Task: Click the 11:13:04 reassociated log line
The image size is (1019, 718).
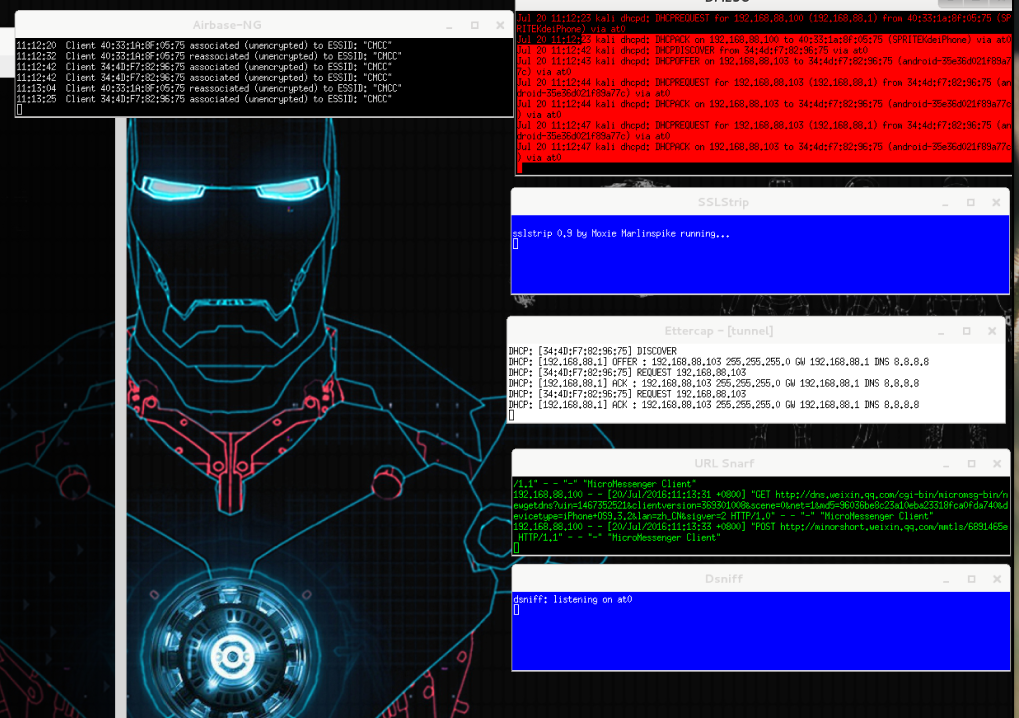Action: tap(209, 88)
